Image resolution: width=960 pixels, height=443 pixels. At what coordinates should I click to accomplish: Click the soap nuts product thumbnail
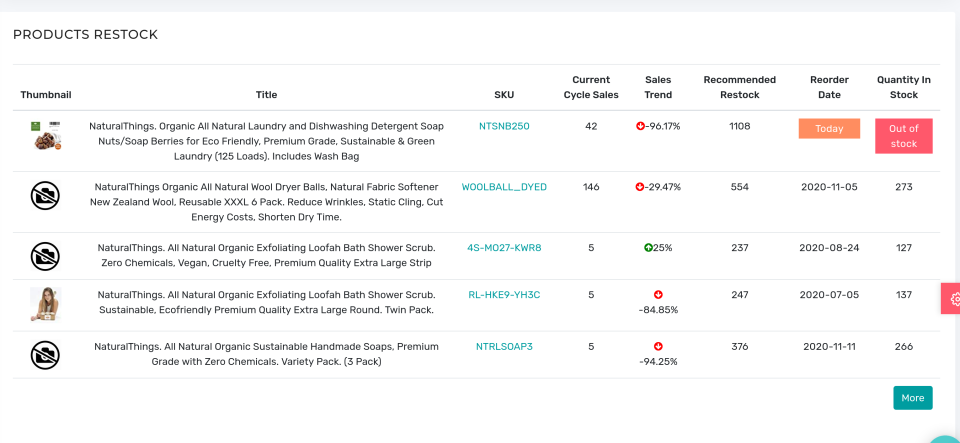pyautogui.click(x=45, y=136)
